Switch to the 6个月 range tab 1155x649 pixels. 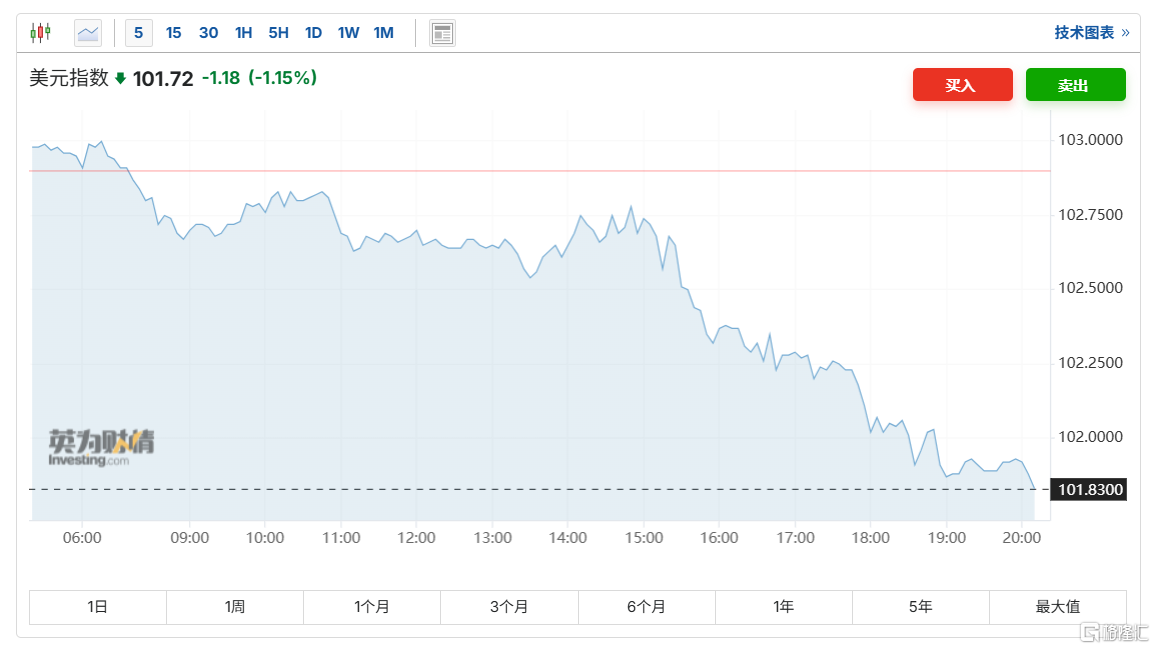pos(646,607)
